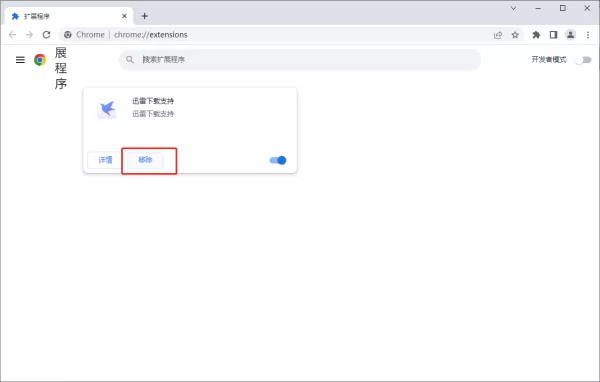Minimize the Chrome window
600x382 pixels.
[x=538, y=8]
